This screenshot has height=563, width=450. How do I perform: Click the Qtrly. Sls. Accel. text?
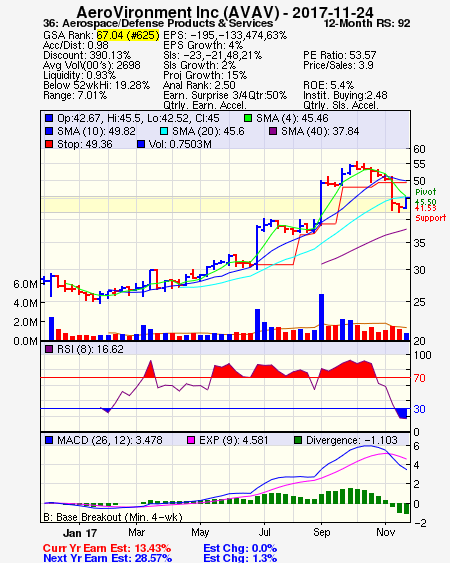pyautogui.click(x=341, y=106)
